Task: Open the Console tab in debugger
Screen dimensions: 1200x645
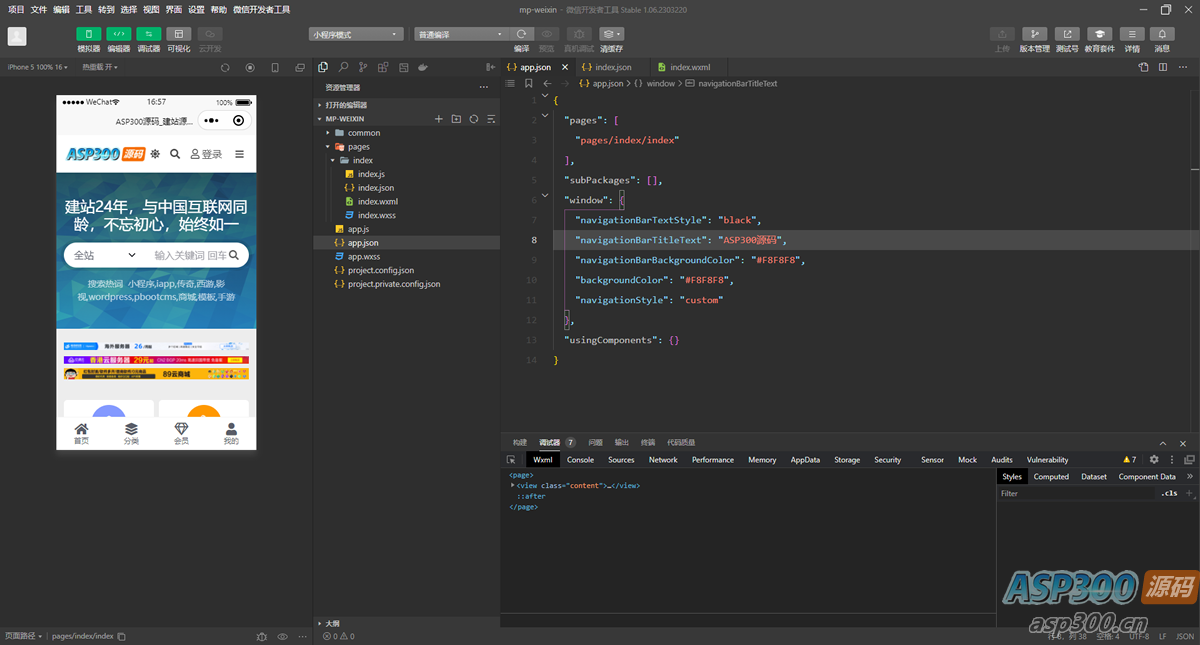Action: (580, 460)
